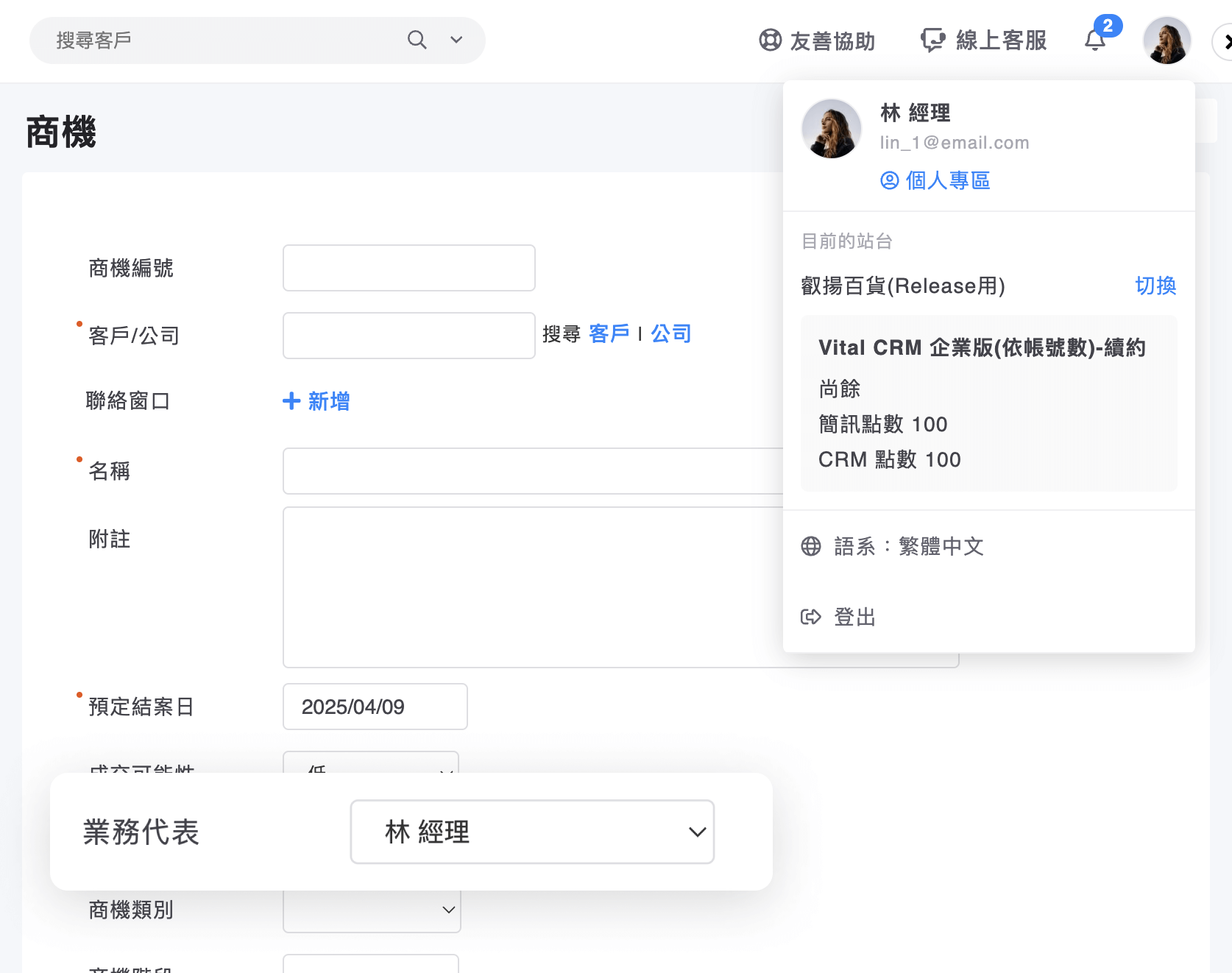Click the globe icon next to 語系
This screenshot has width=1232, height=973.
(x=810, y=546)
